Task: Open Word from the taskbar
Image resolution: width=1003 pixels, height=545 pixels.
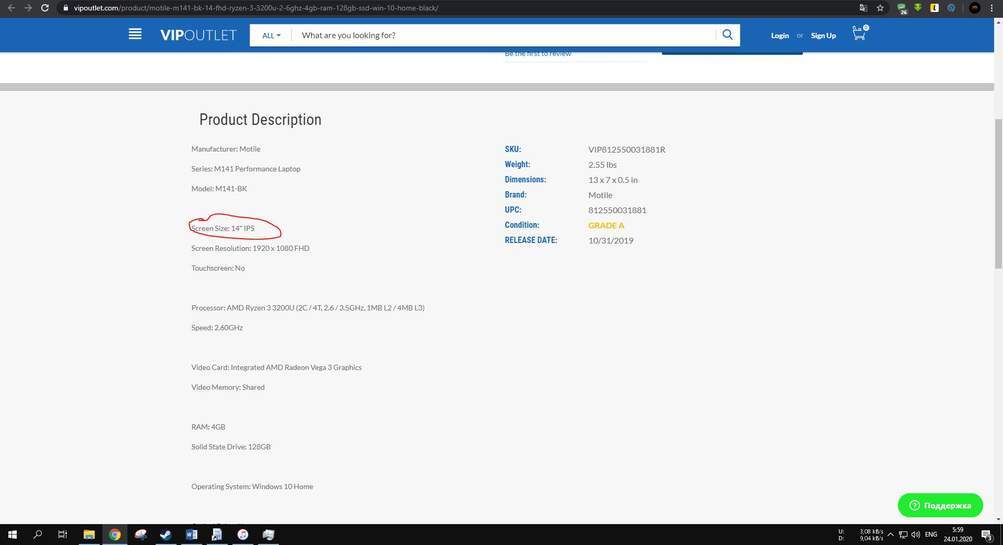Action: point(191,535)
